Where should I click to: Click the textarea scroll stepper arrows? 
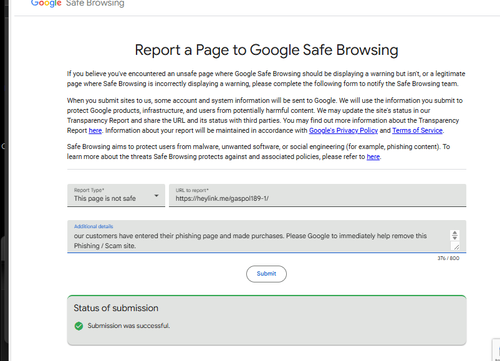[455, 235]
